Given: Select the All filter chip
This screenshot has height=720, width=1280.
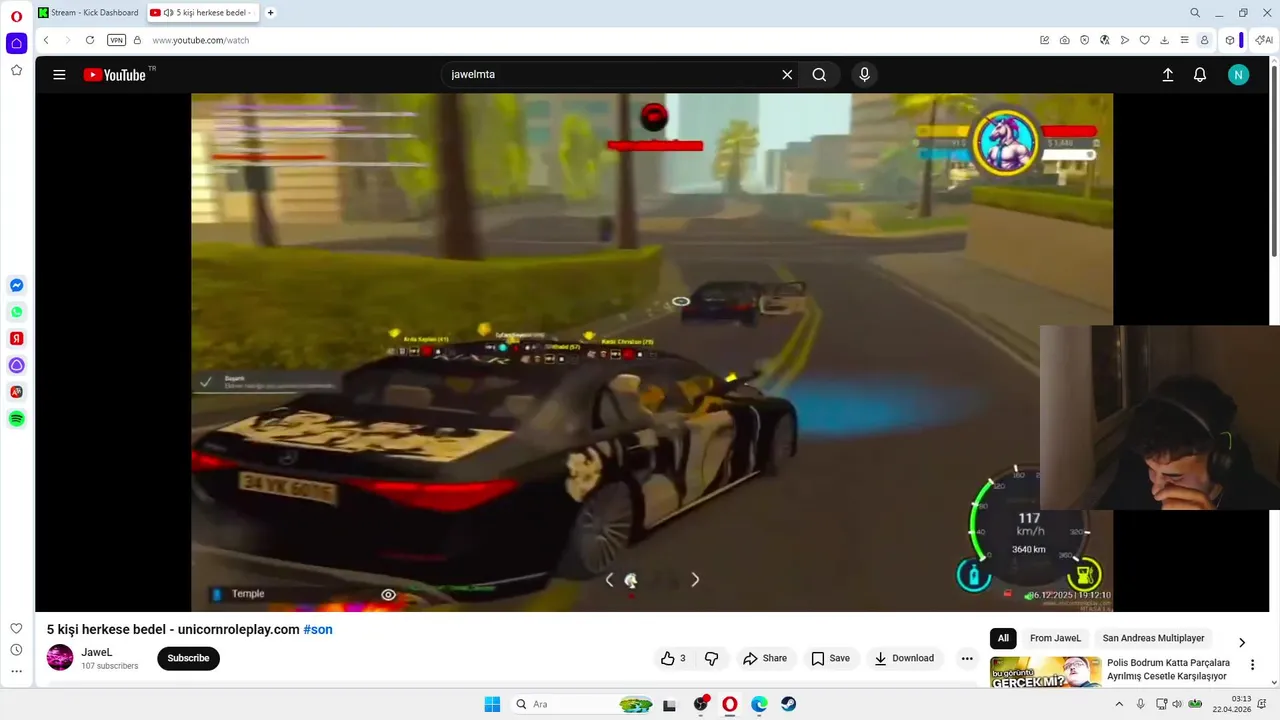Looking at the screenshot, I should click(x=1003, y=638).
